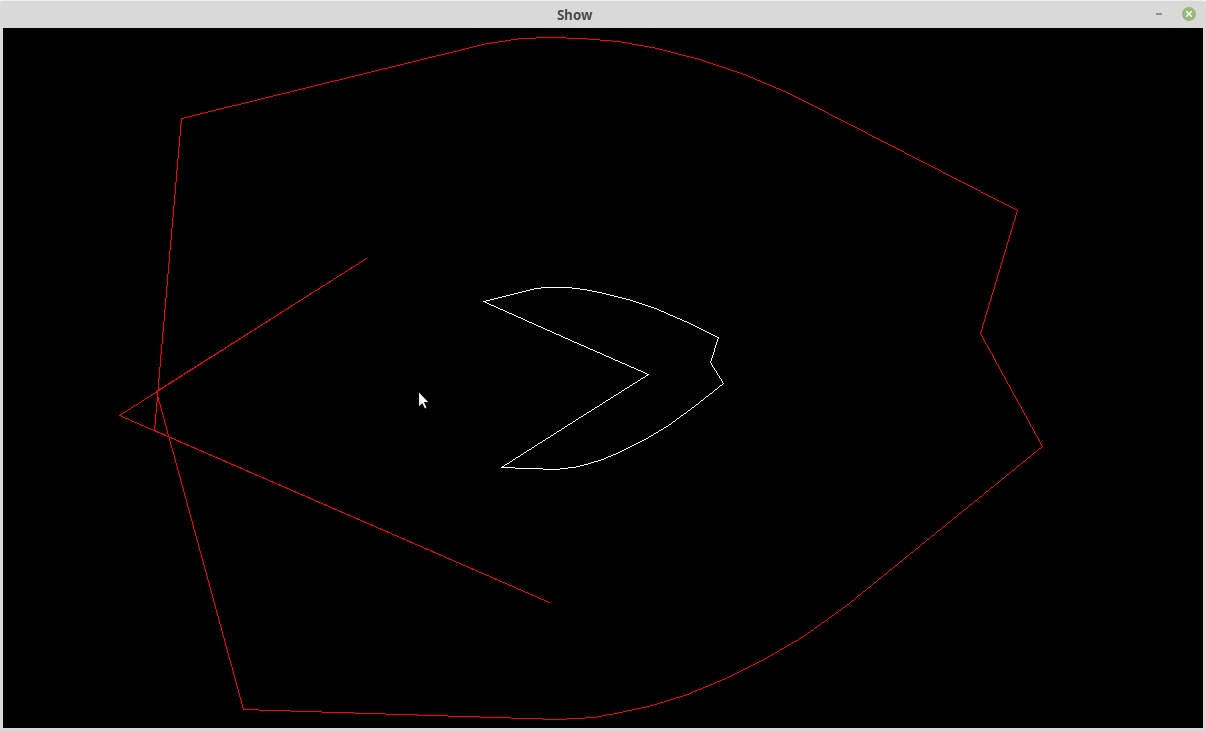
Task: Minimize the Show window
Action: [x=1159, y=14]
